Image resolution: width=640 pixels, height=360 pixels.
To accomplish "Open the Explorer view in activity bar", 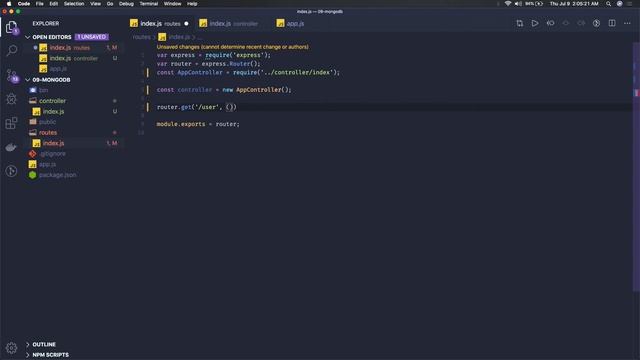I will pos(11,27).
